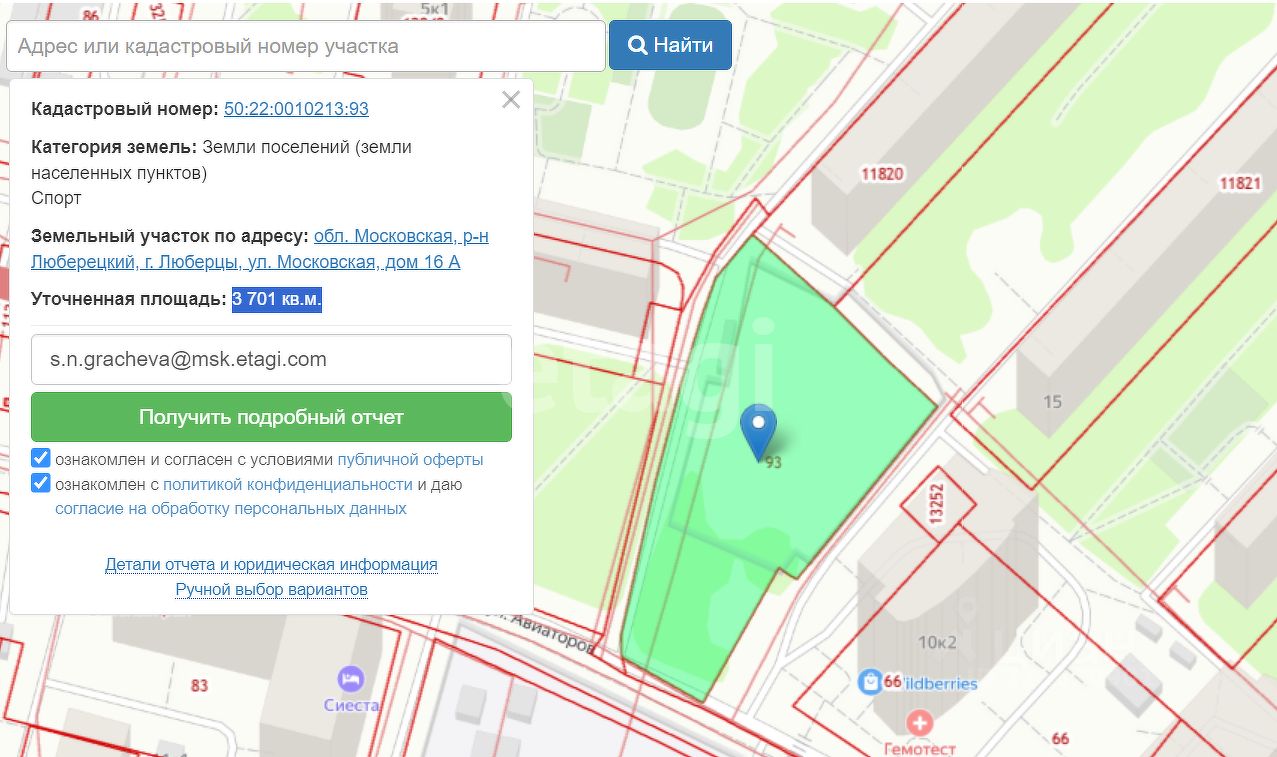The height and width of the screenshot is (757, 1277).
Task: Open Детали отчета и юридическая информация link
Action: (271, 564)
